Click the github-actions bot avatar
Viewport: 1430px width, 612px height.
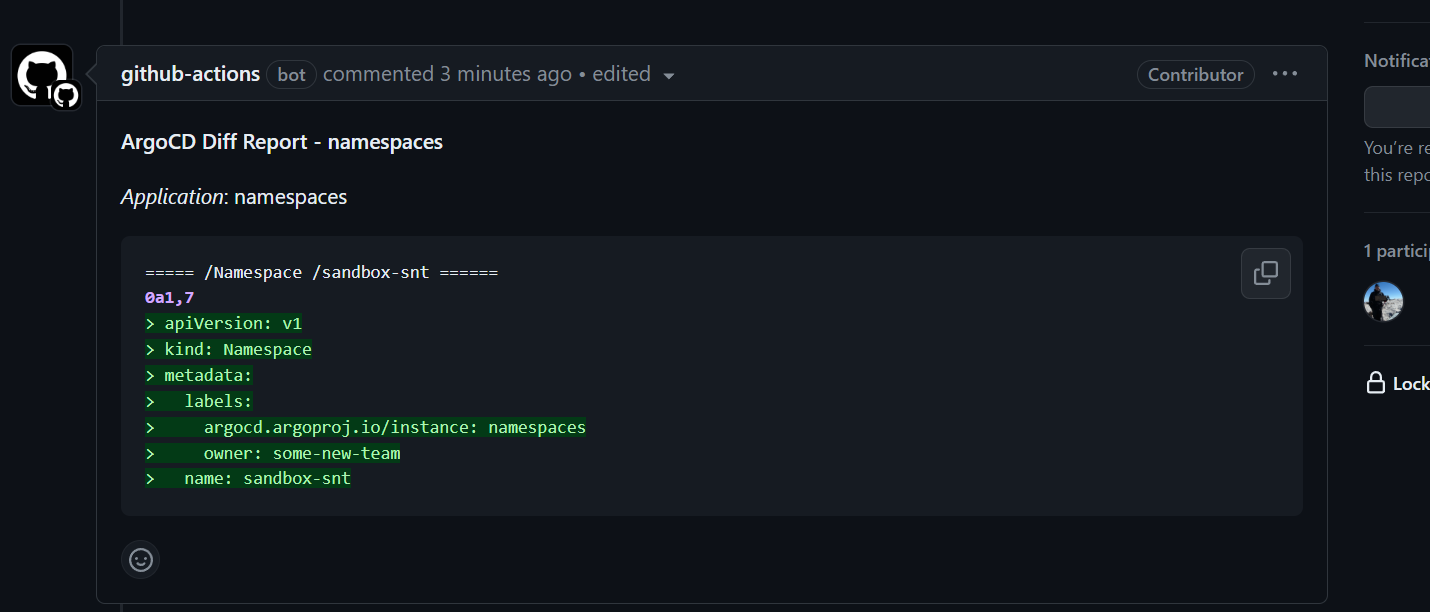(42, 75)
